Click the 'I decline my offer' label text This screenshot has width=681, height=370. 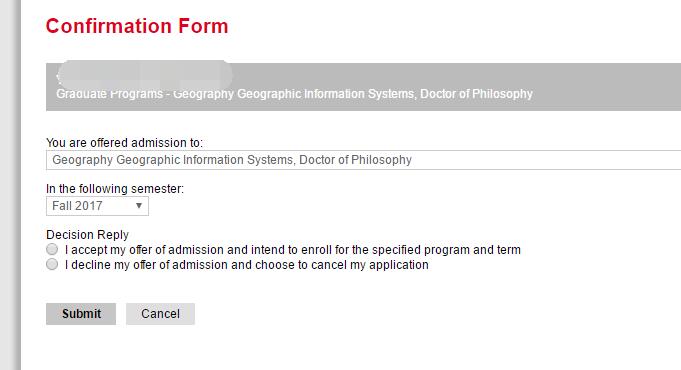click(x=247, y=264)
